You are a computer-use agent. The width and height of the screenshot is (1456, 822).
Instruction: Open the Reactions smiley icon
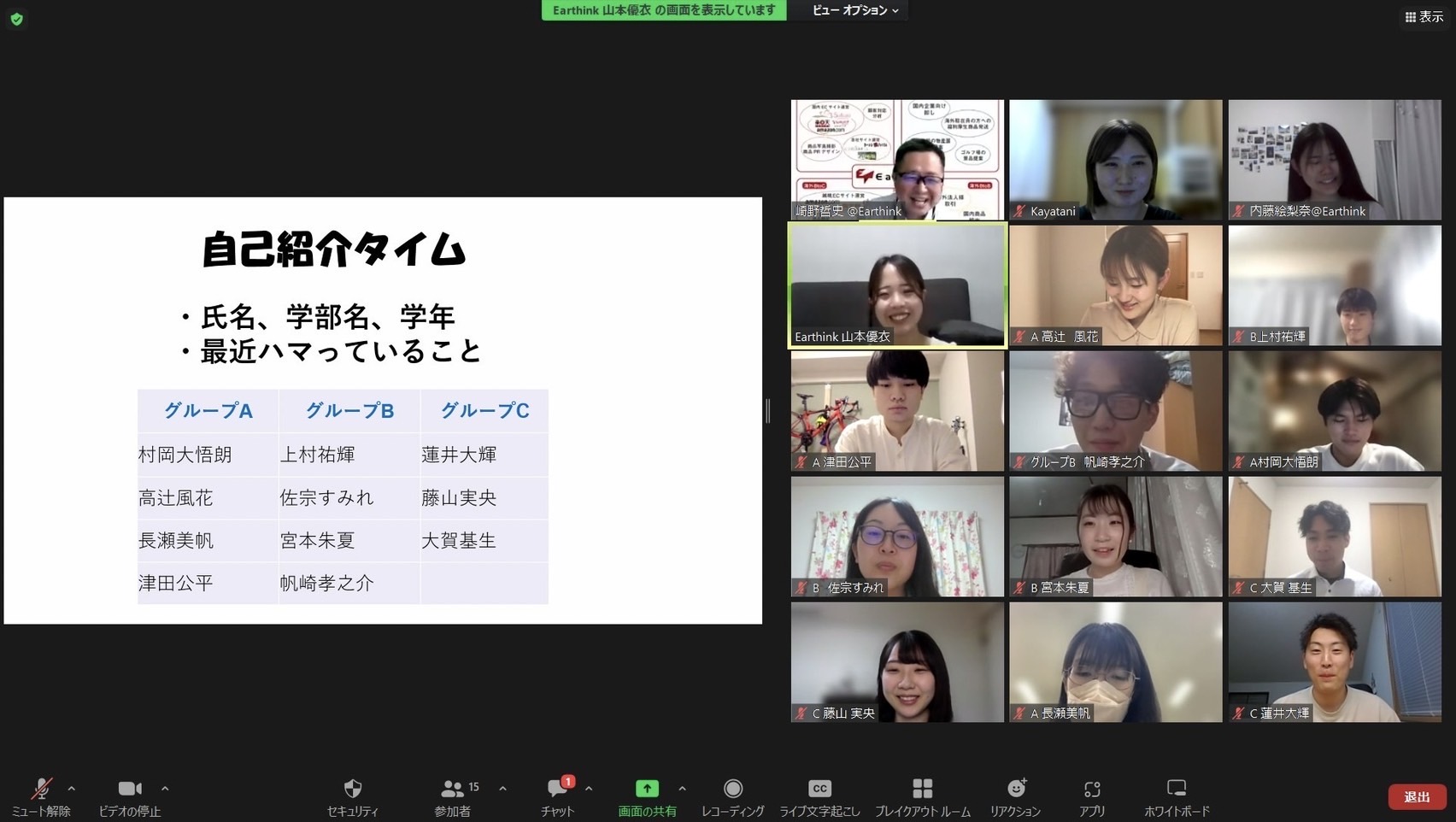1016,787
